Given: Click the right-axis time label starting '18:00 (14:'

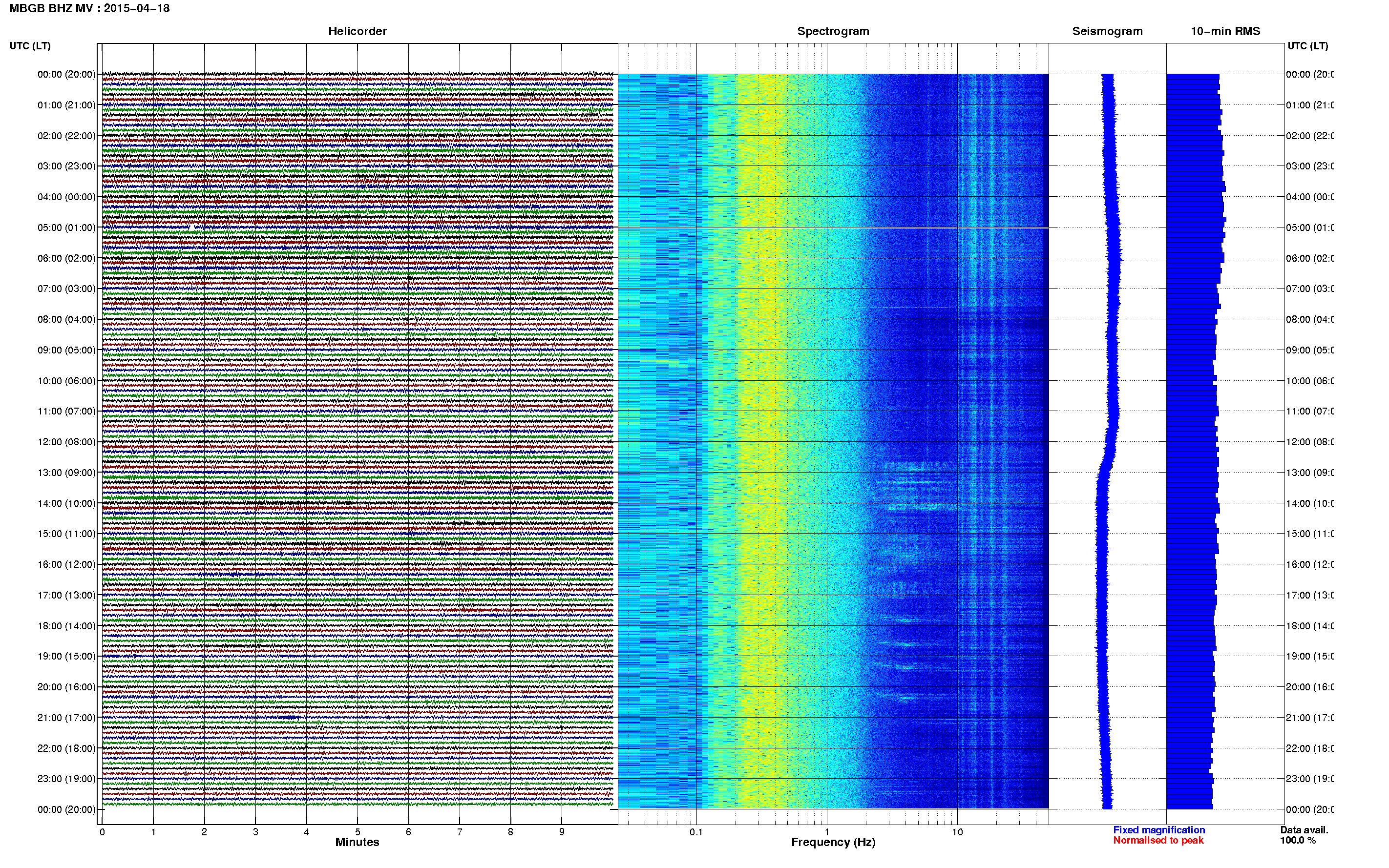Looking at the screenshot, I should click(x=1310, y=626).
